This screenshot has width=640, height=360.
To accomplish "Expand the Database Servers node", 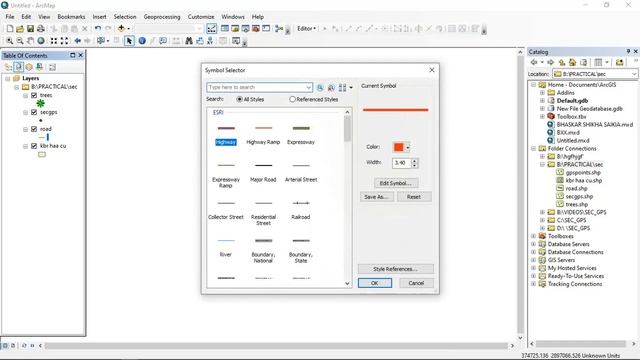I will coord(533,244).
